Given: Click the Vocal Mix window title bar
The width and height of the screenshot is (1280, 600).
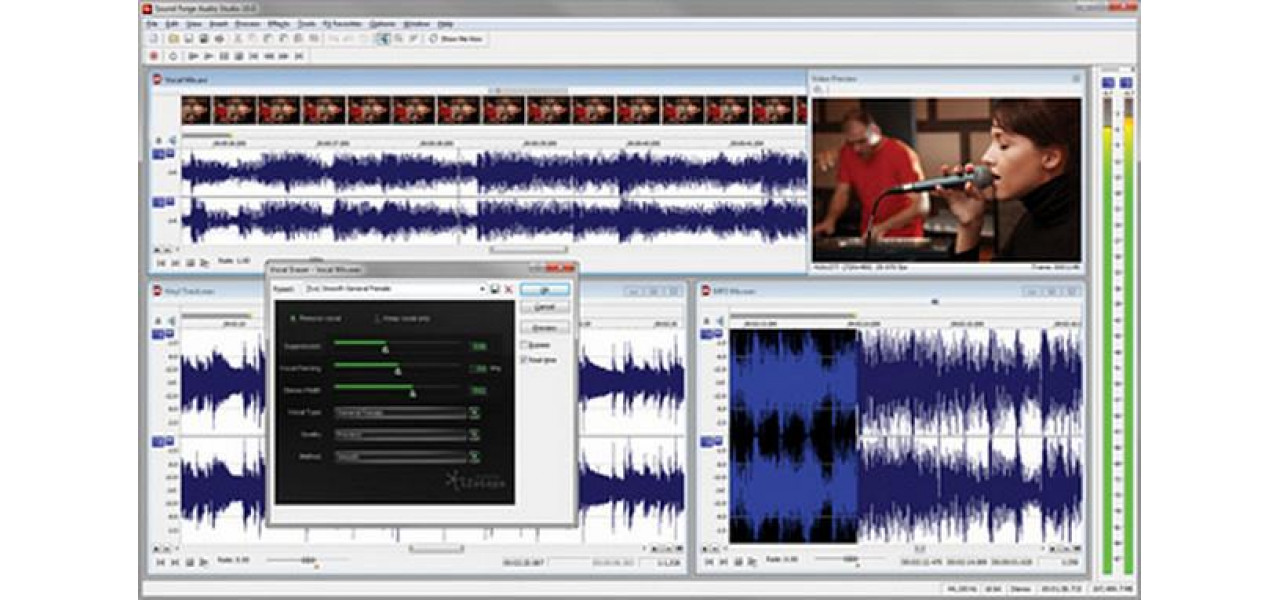Looking at the screenshot, I should 476,78.
